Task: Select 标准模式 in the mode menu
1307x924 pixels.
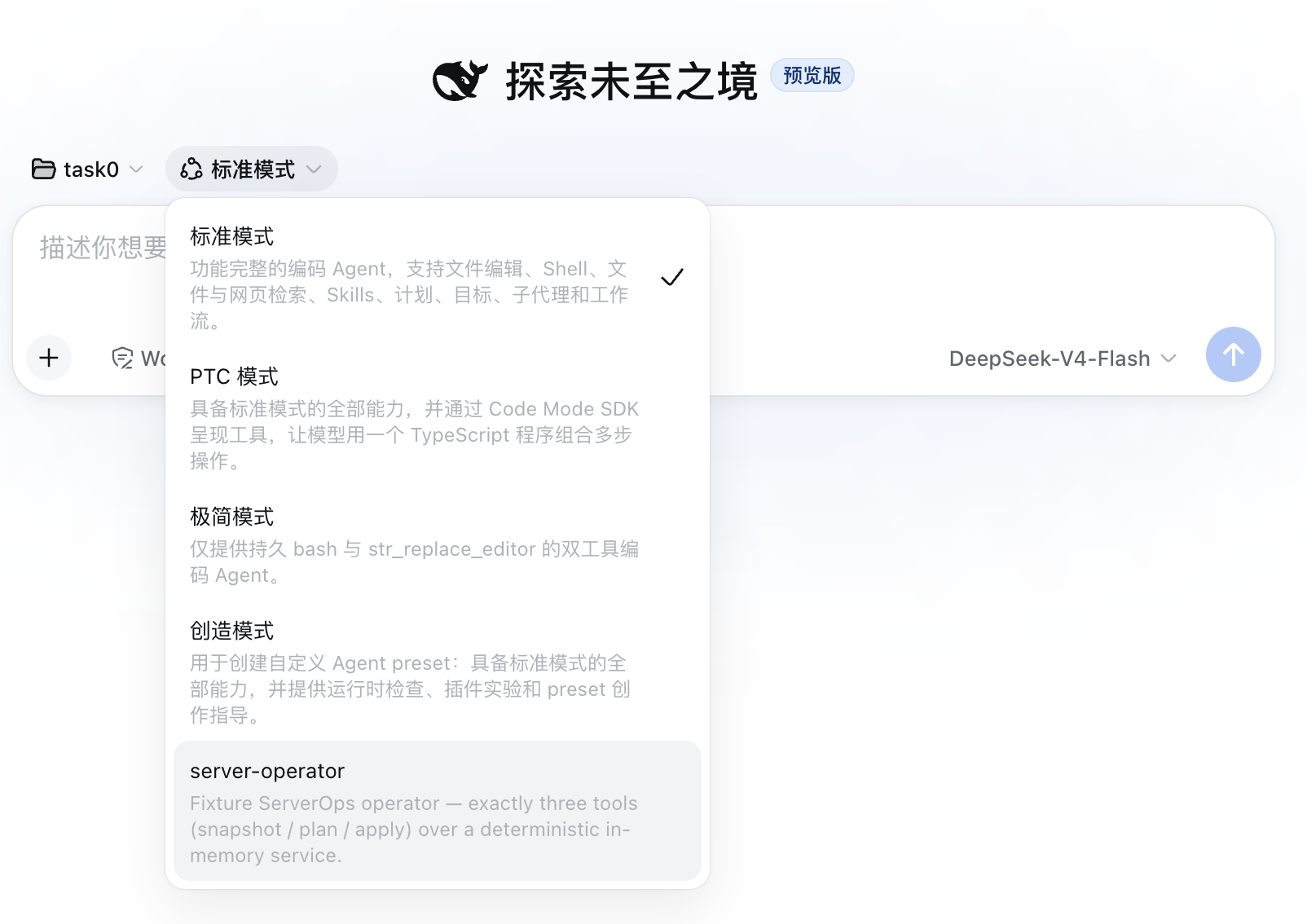Action: (437, 277)
